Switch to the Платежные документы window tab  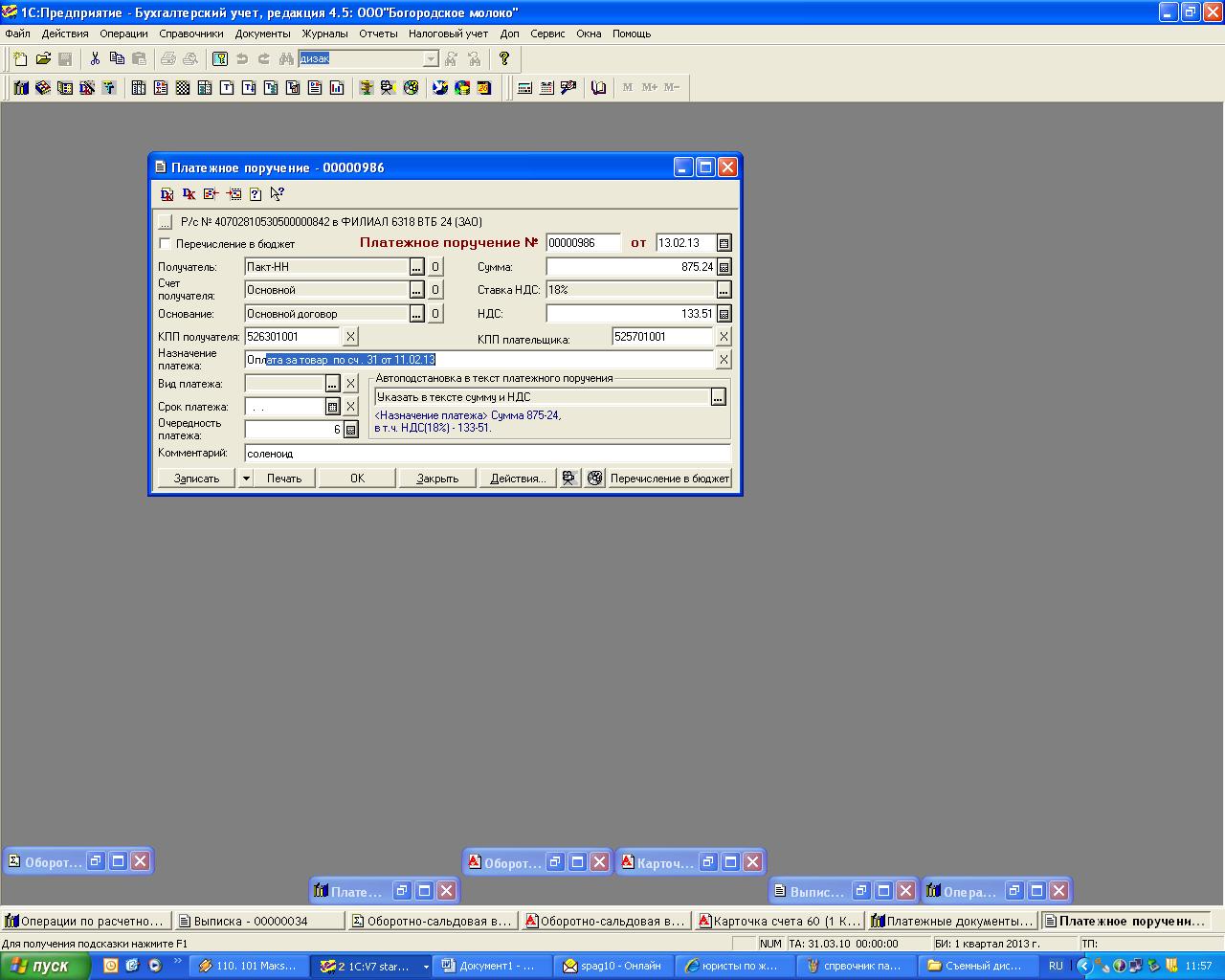[951, 921]
